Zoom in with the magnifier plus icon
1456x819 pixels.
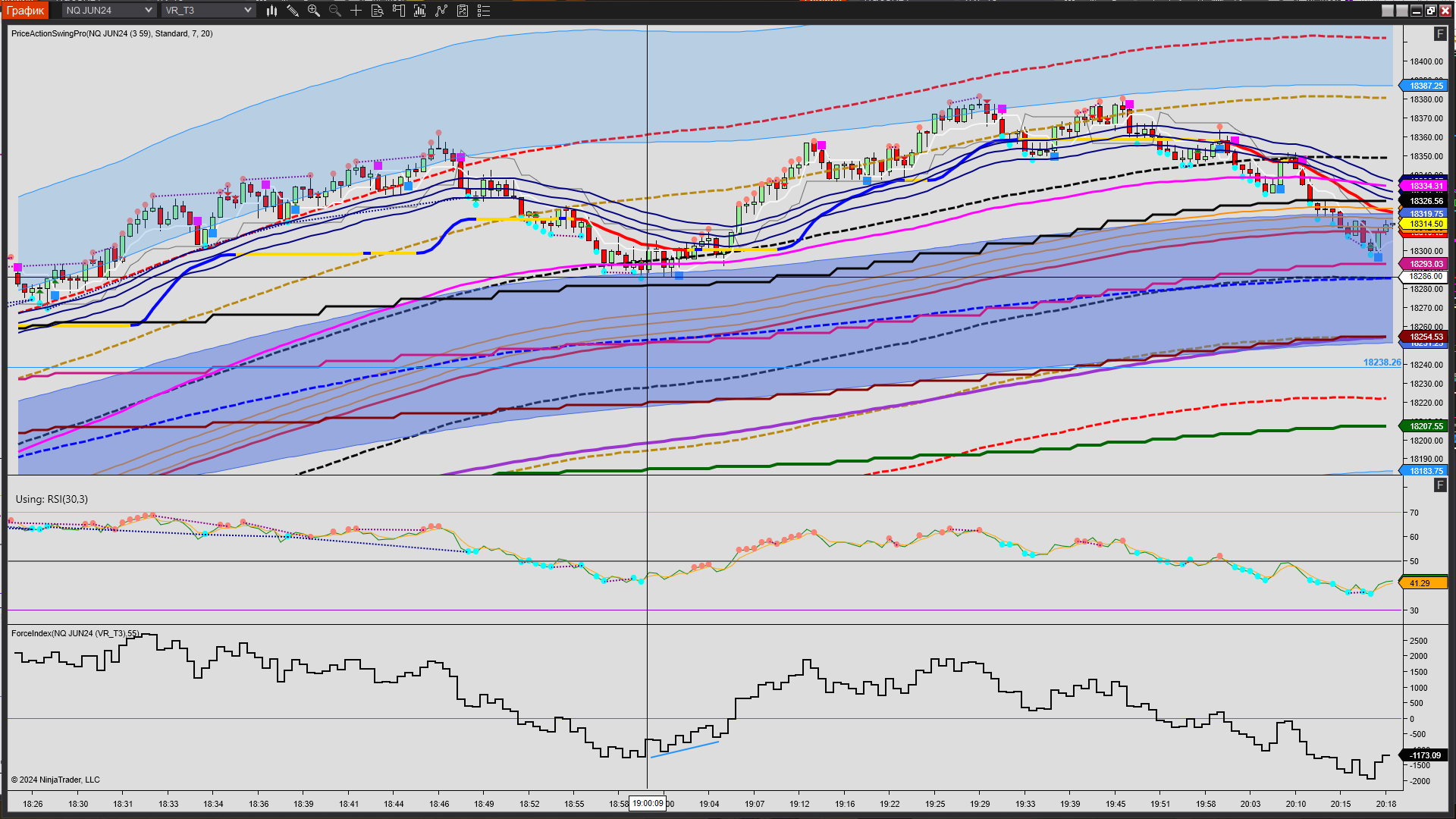314,11
